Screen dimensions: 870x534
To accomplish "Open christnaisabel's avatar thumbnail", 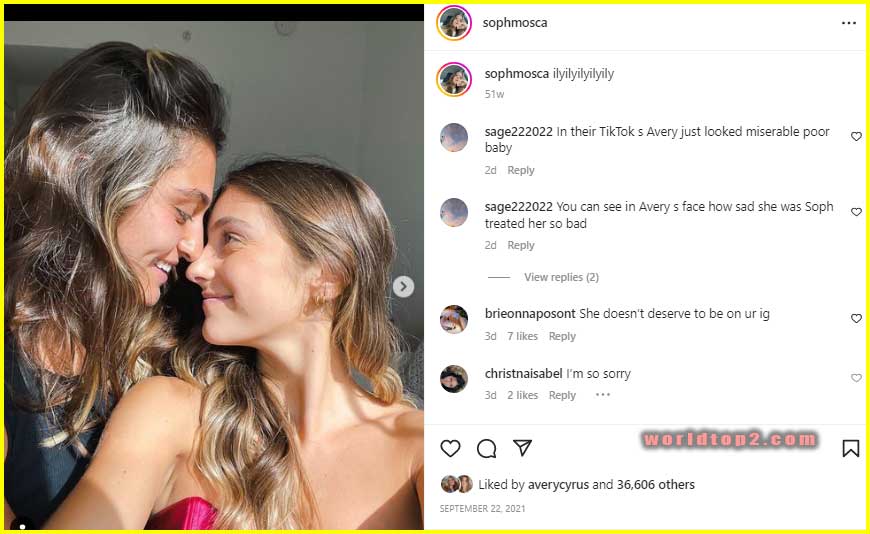I will [x=454, y=379].
